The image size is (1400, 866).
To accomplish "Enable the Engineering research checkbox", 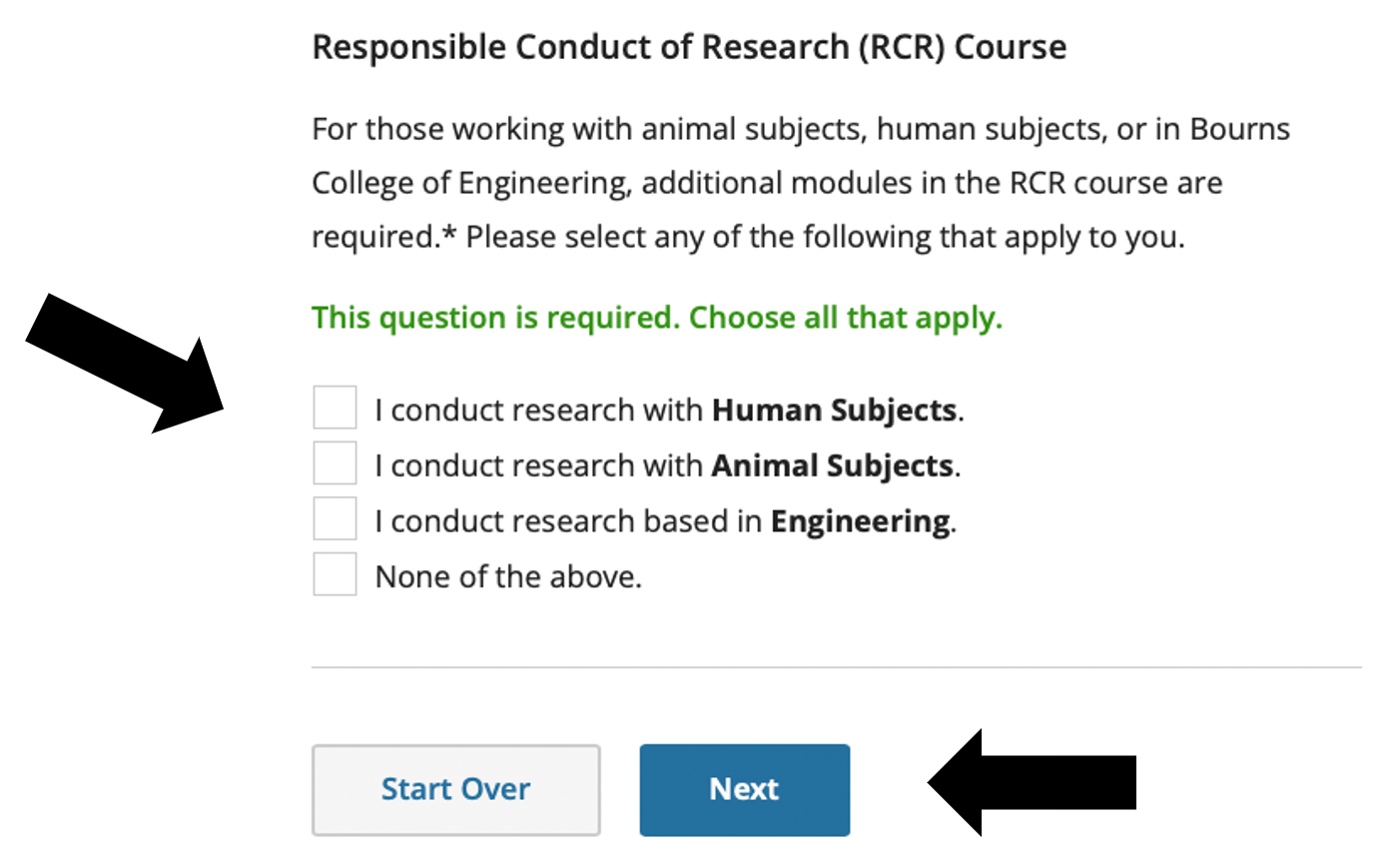I will pos(335,519).
